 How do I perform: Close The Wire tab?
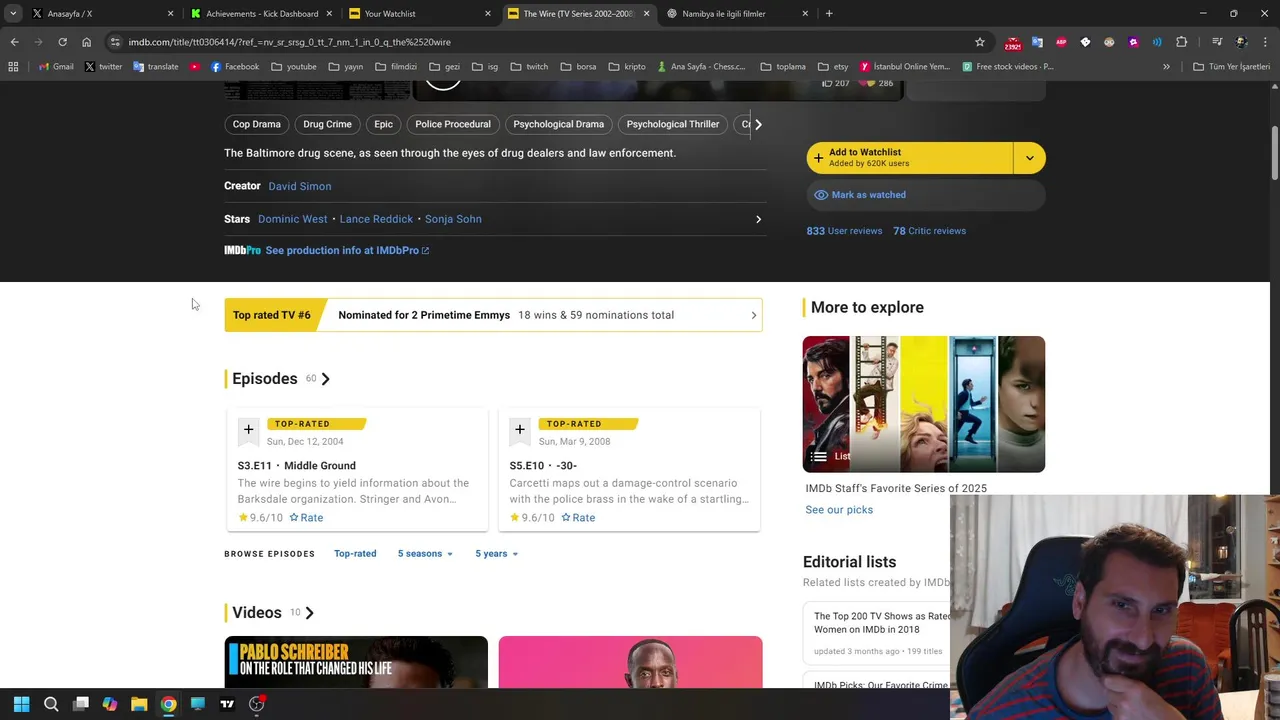(647, 14)
